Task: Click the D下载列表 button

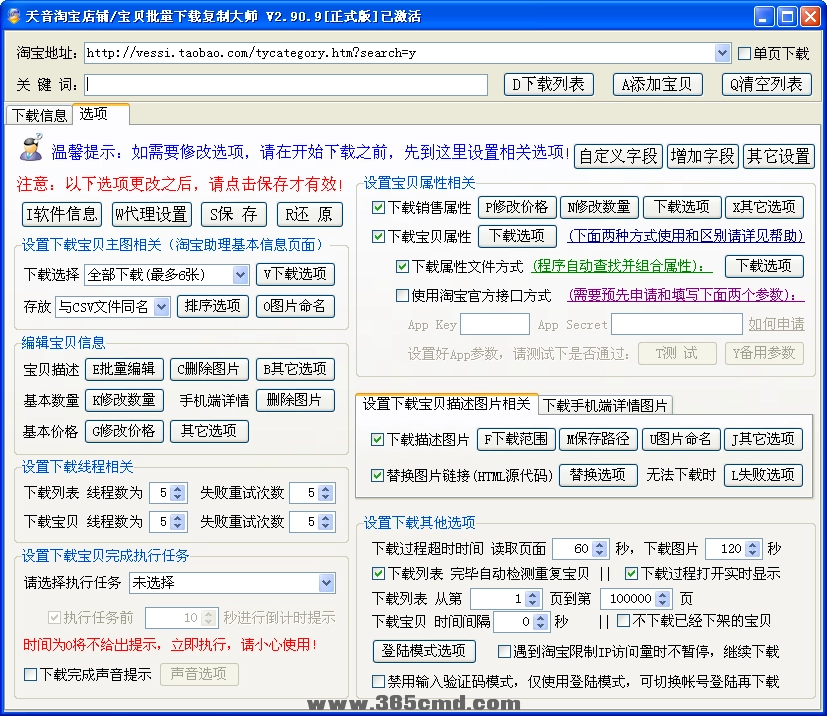Action: [548, 84]
